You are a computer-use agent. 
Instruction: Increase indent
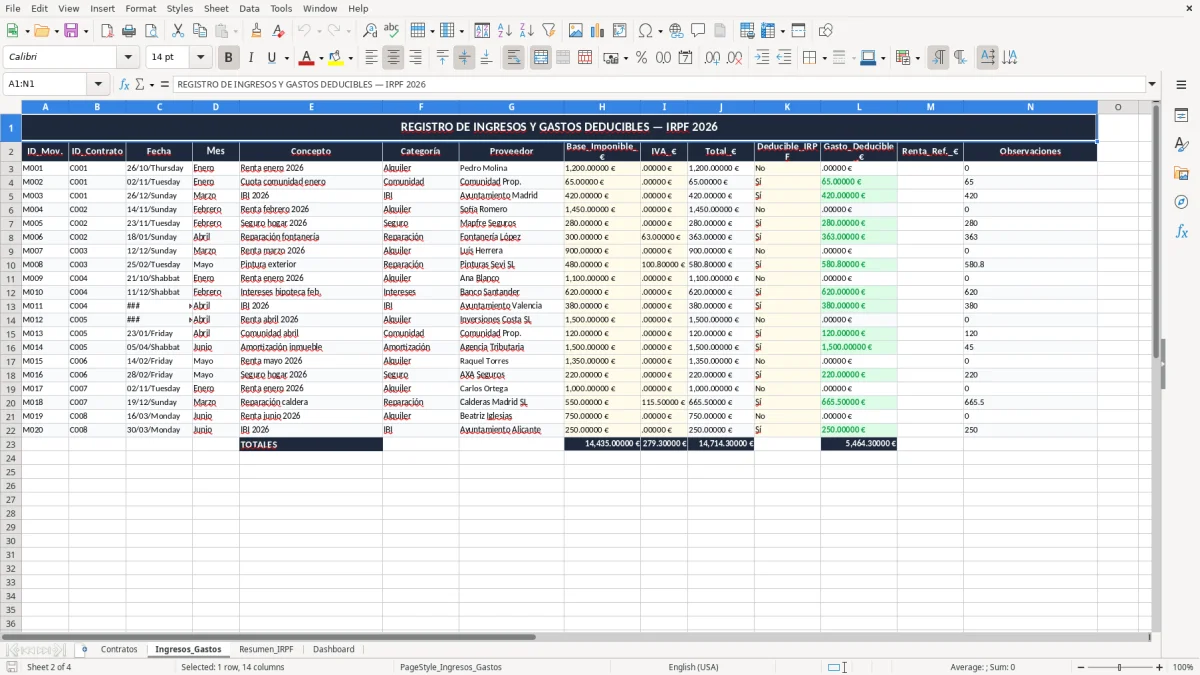pyautogui.click(x=762, y=58)
